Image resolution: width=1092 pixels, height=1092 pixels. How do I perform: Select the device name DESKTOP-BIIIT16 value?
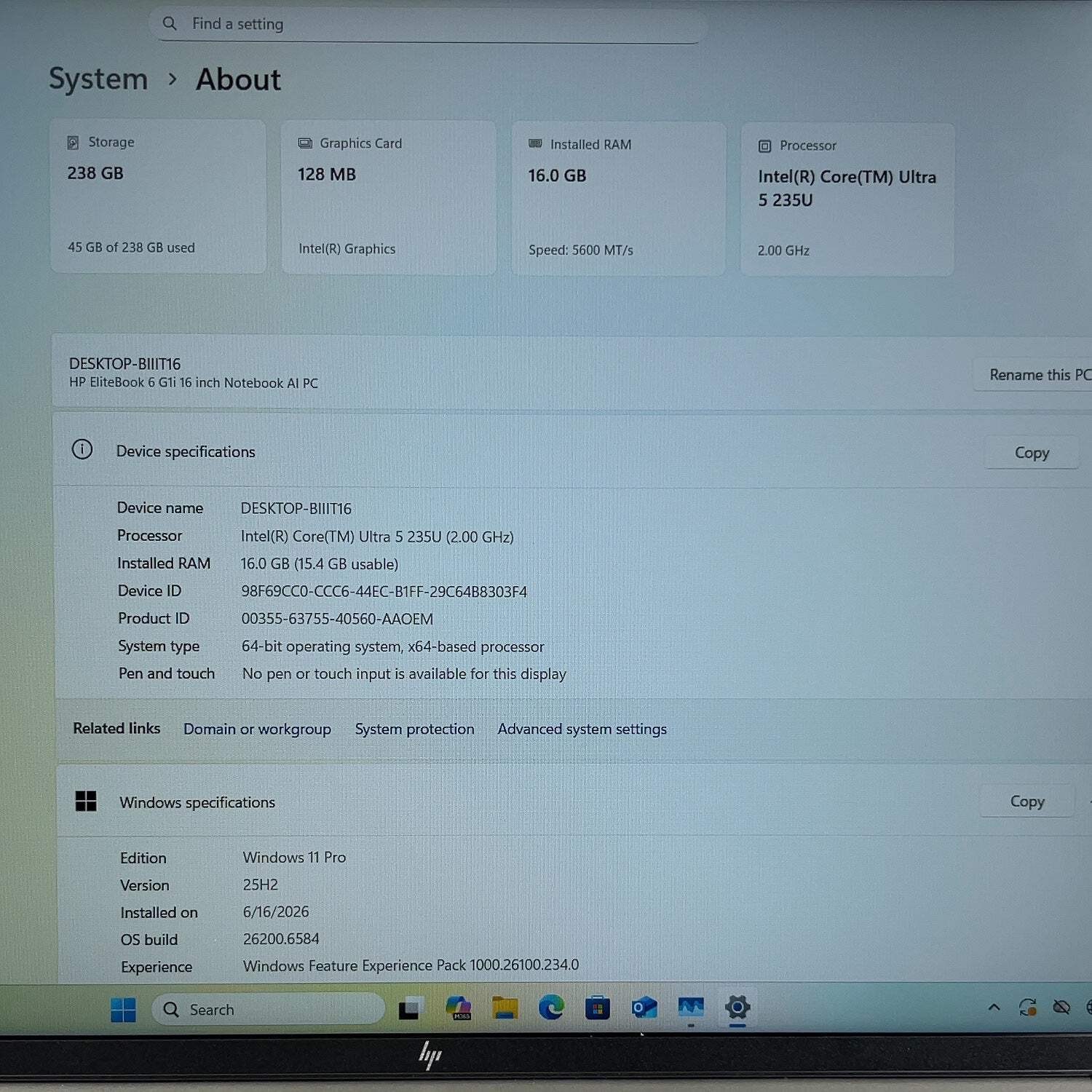[296, 508]
